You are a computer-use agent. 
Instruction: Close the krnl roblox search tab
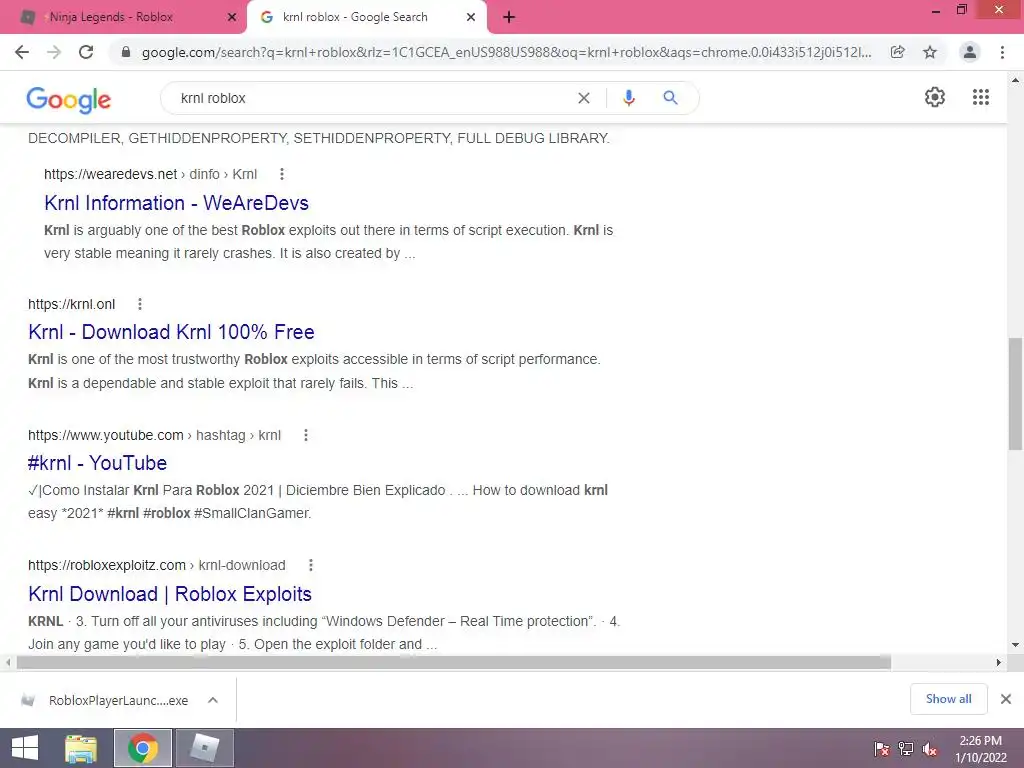click(x=471, y=18)
